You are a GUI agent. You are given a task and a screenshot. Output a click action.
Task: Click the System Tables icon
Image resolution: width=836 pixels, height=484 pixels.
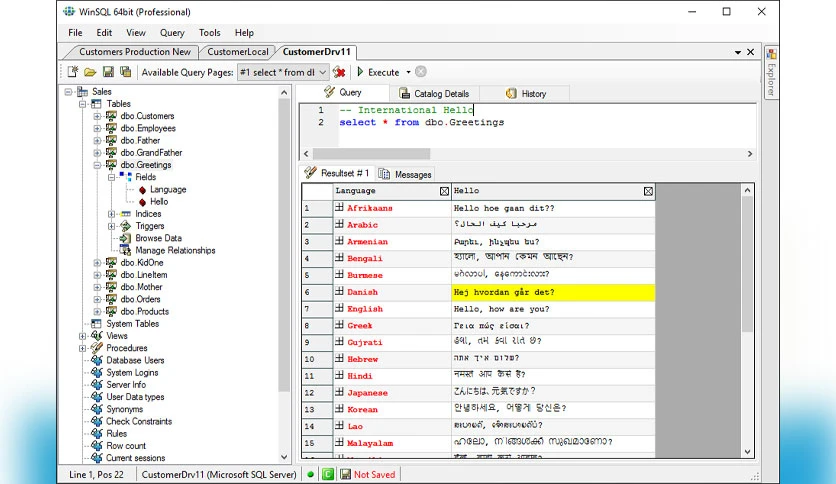pos(97,324)
